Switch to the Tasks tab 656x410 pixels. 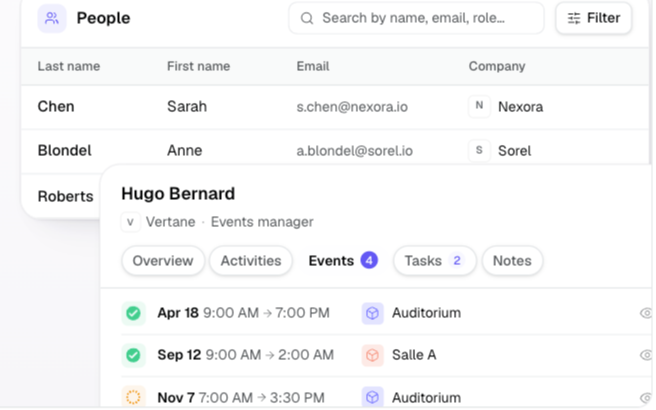(434, 261)
